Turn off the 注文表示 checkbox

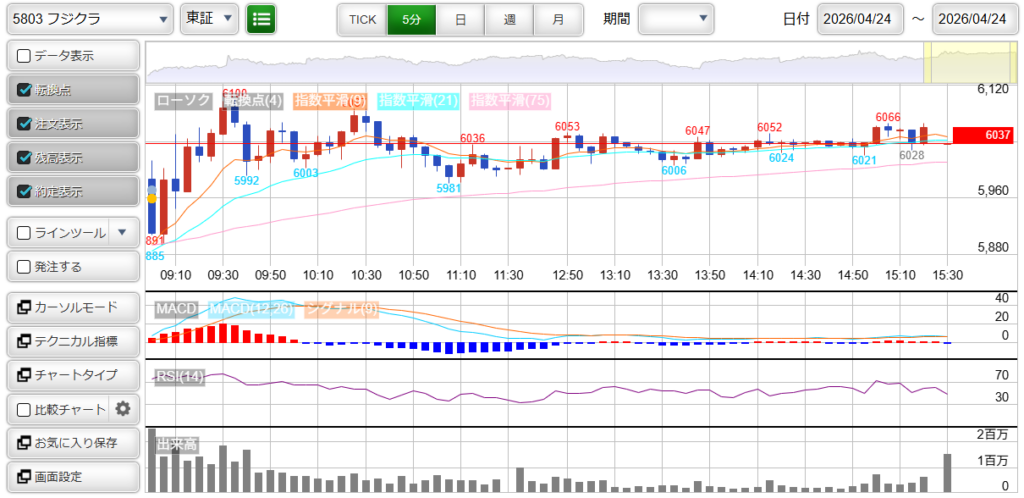coord(25,124)
